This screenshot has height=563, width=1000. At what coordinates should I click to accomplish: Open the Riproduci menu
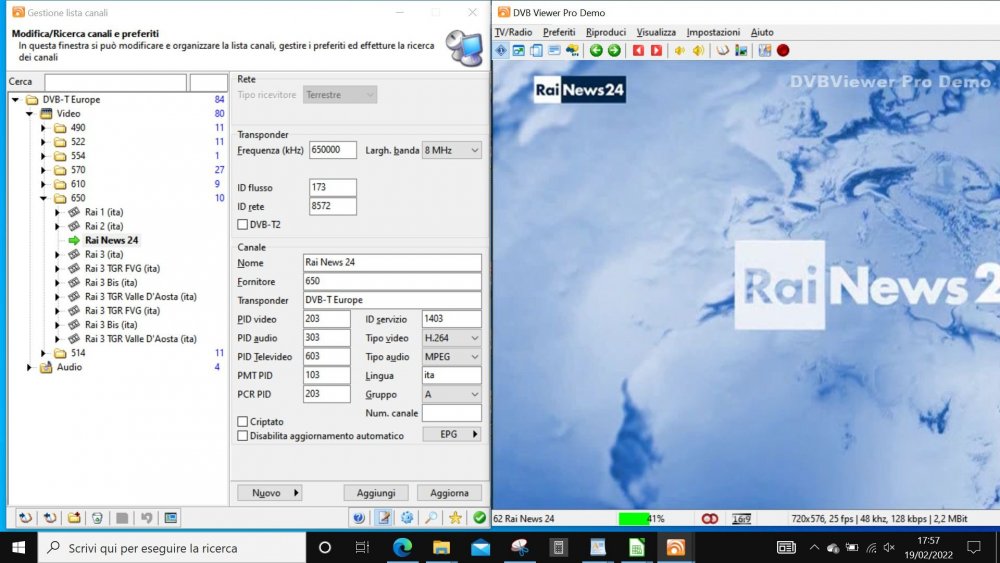(x=606, y=32)
